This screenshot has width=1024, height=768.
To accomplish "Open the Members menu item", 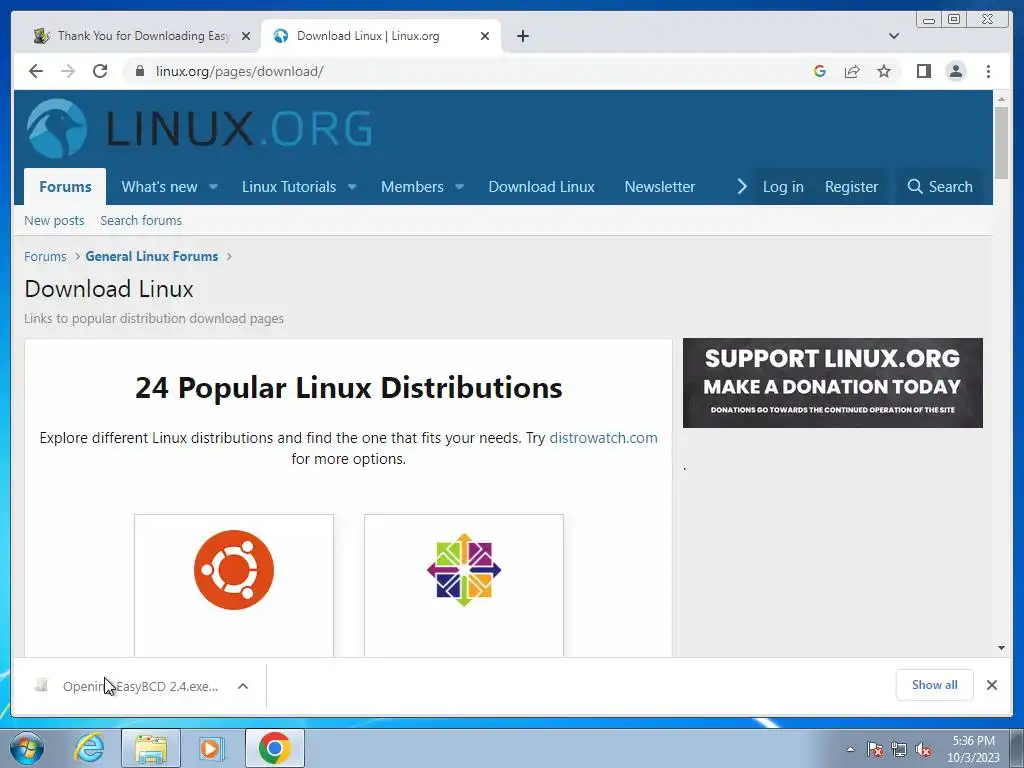I will point(412,187).
